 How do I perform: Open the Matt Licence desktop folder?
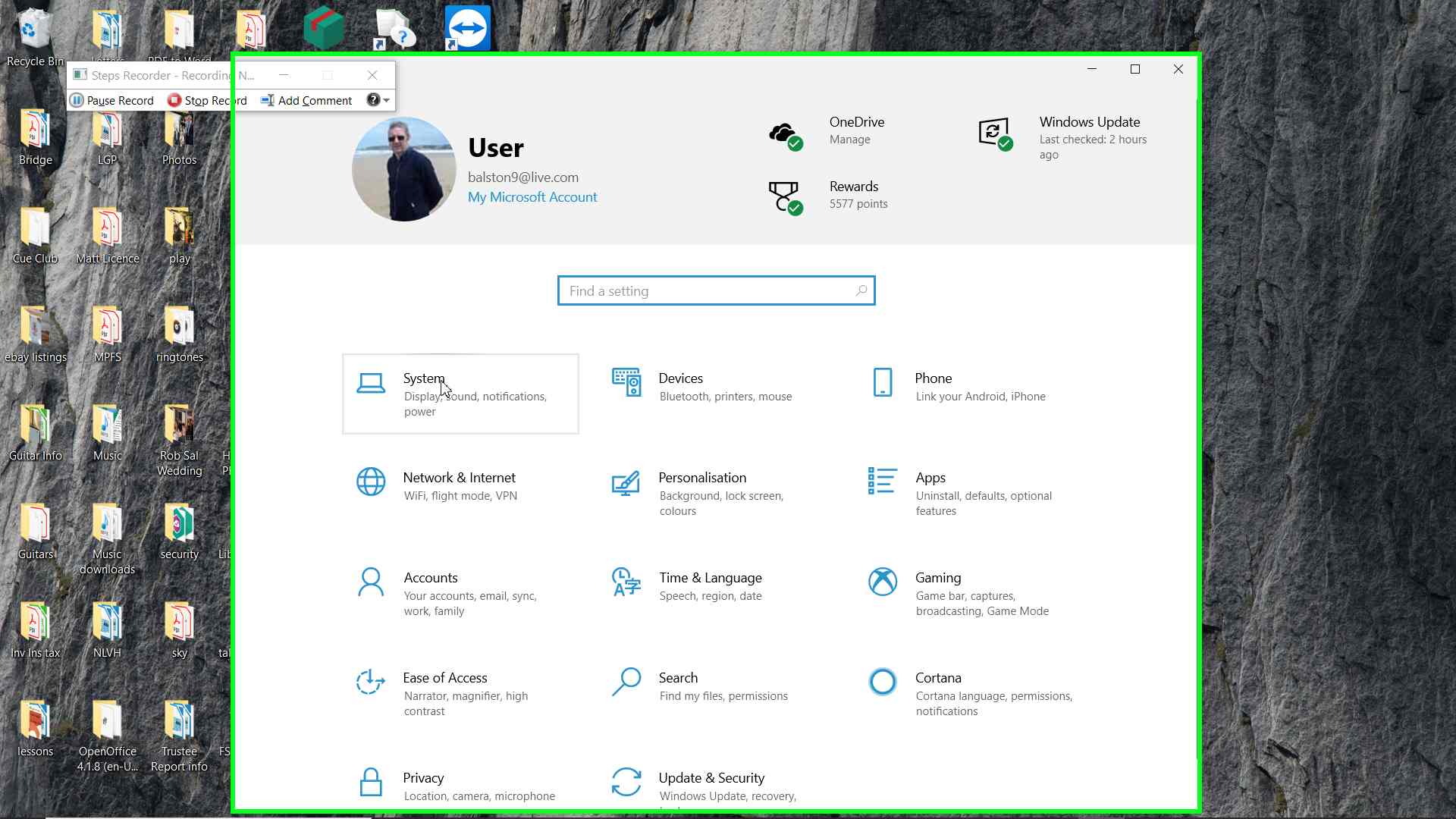(x=107, y=235)
